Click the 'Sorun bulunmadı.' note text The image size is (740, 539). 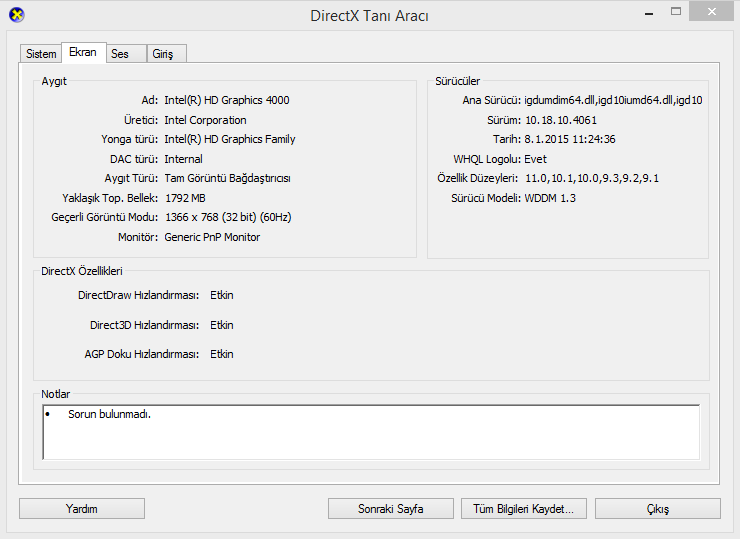(x=109, y=414)
